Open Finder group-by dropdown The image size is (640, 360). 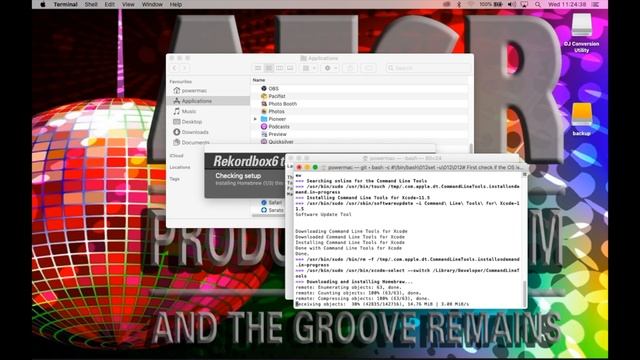coord(309,68)
